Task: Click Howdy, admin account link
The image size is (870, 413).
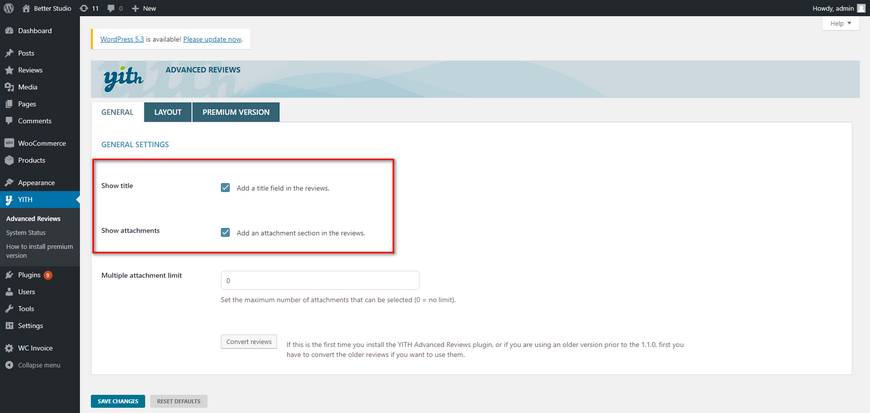Action: pos(838,8)
